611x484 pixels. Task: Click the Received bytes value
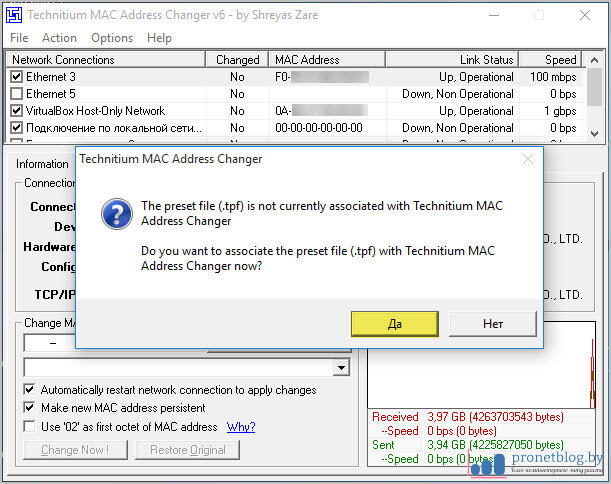pos(495,417)
